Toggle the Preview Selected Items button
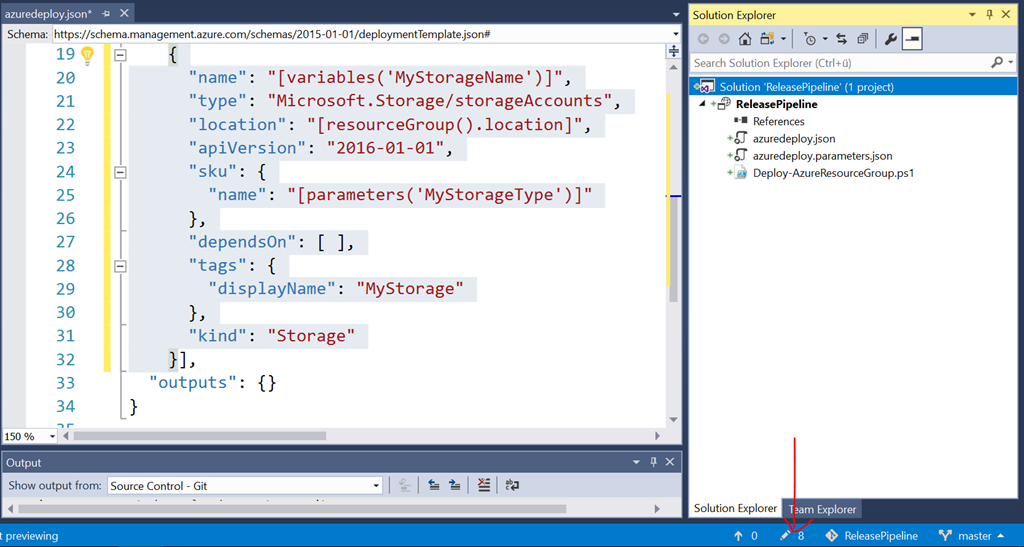This screenshot has height=547, width=1024. pyautogui.click(x=912, y=39)
